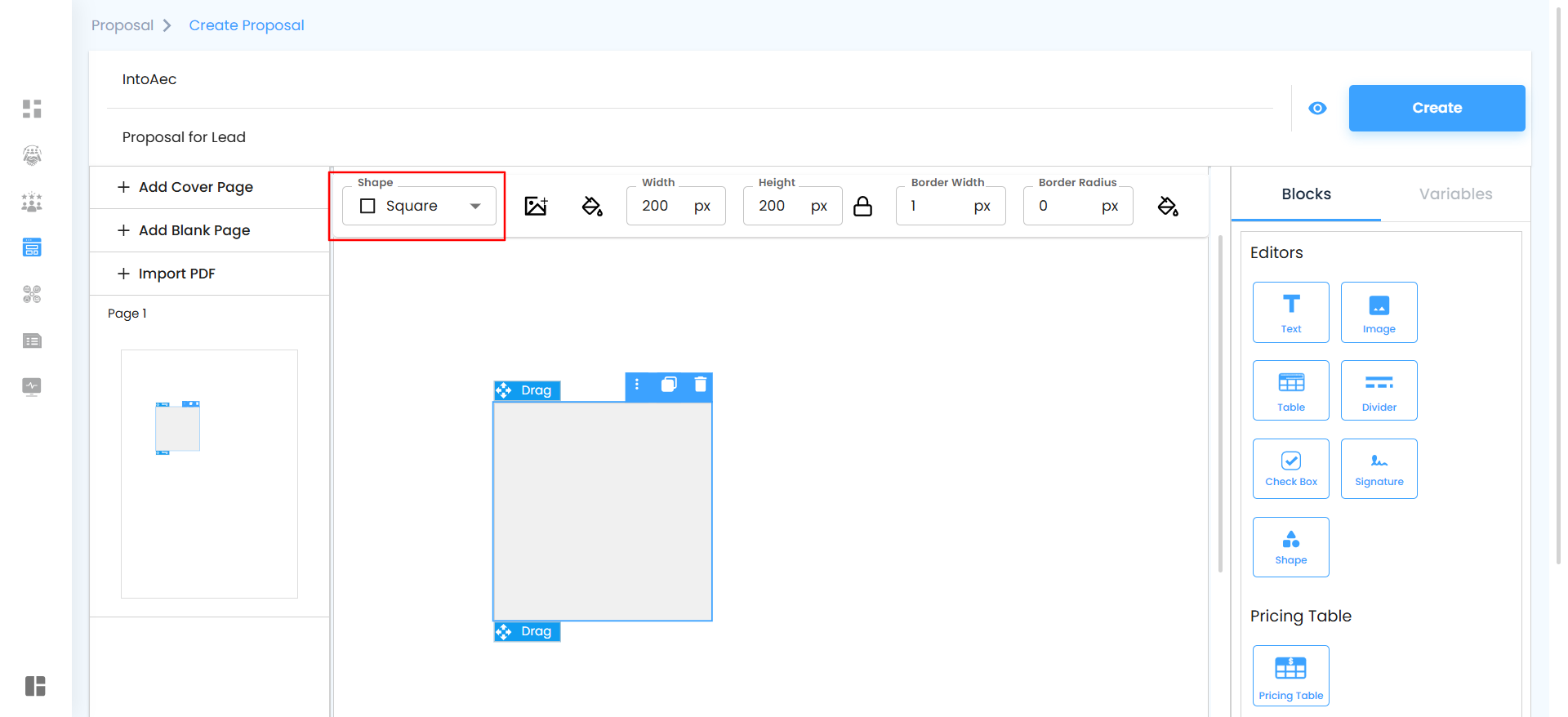The width and height of the screenshot is (1568, 717).
Task: Open the highlighted proposal template sidebar icon
Action: pyautogui.click(x=32, y=247)
